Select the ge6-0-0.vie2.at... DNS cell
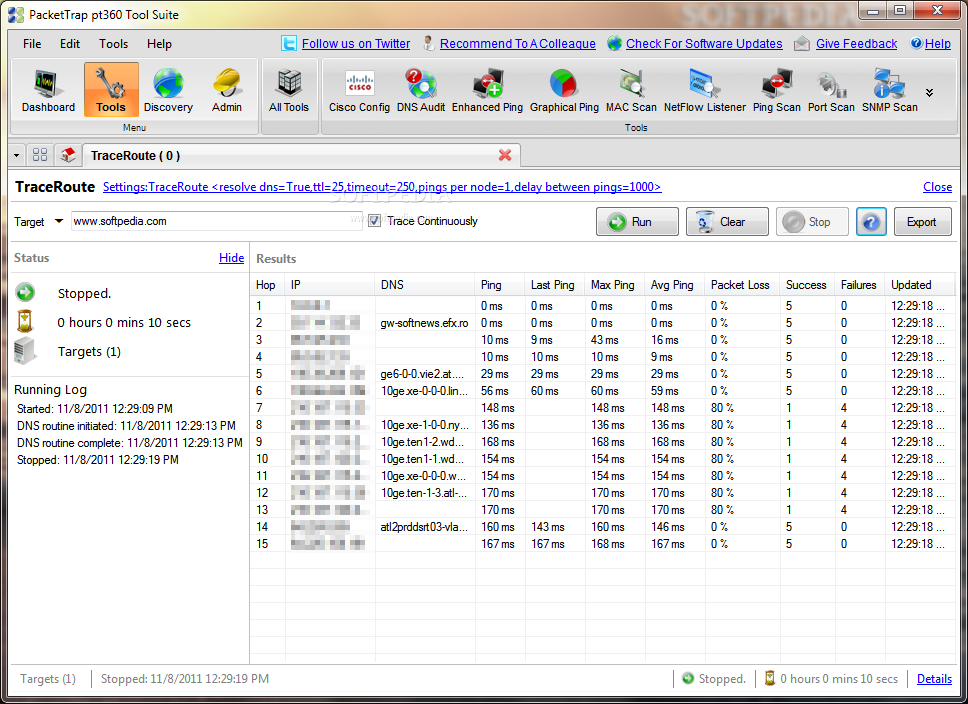 (x=423, y=374)
